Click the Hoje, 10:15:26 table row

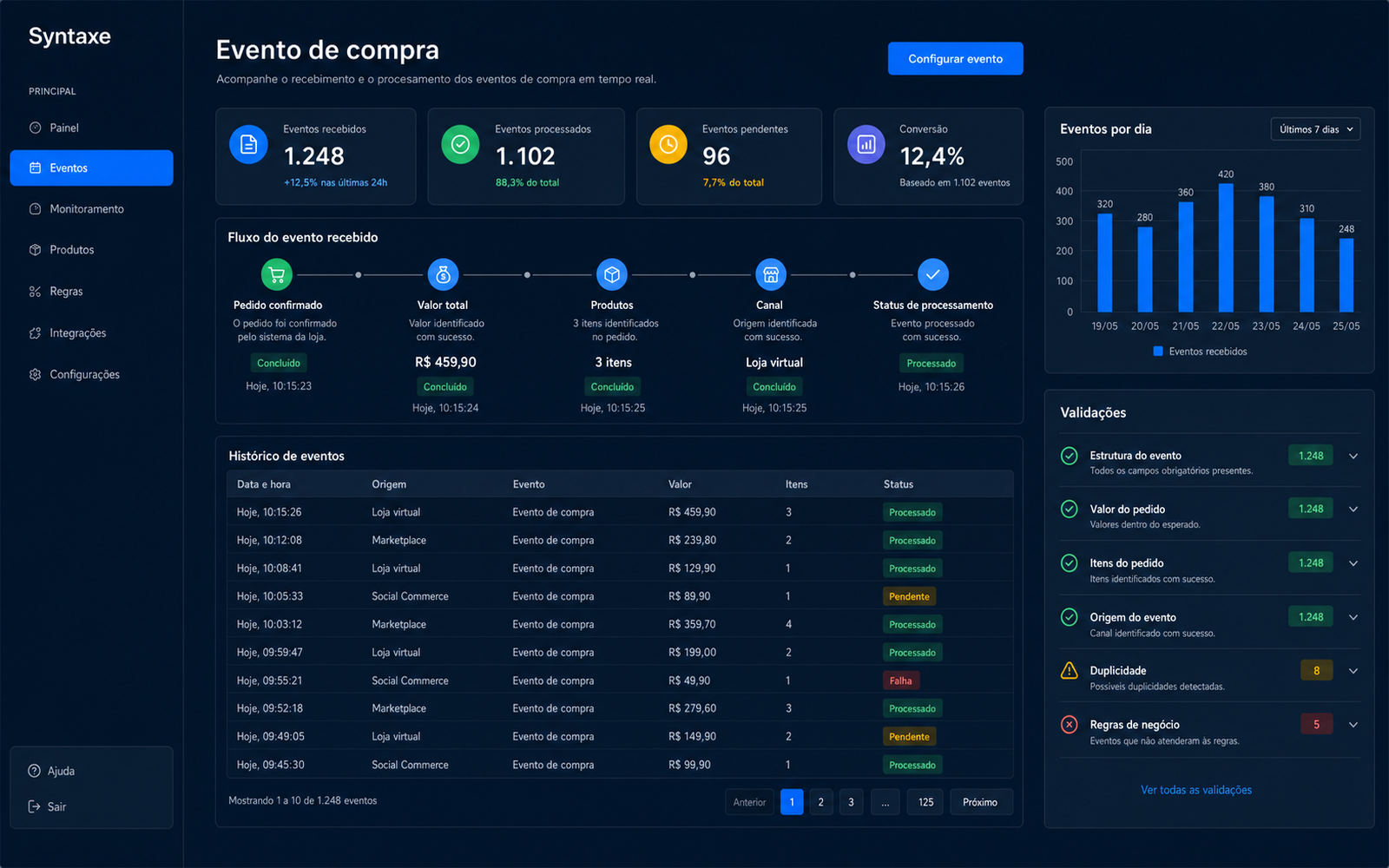click(x=620, y=512)
